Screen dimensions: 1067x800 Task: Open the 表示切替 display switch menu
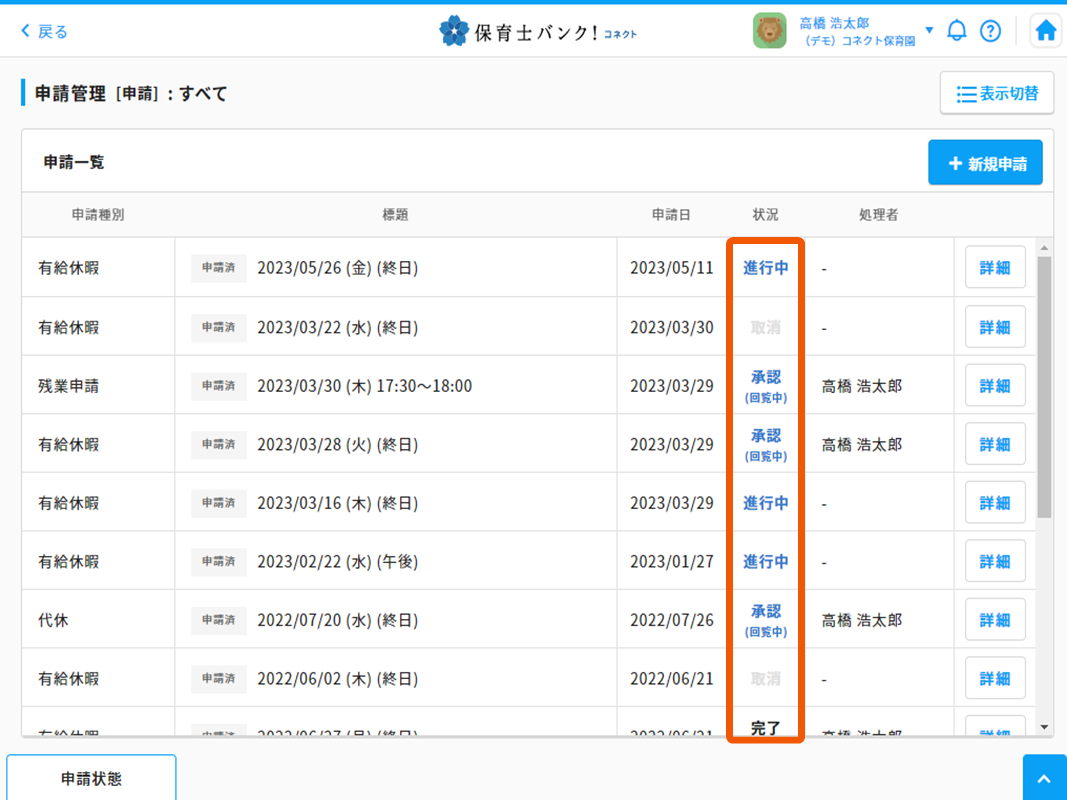[x=996, y=94]
